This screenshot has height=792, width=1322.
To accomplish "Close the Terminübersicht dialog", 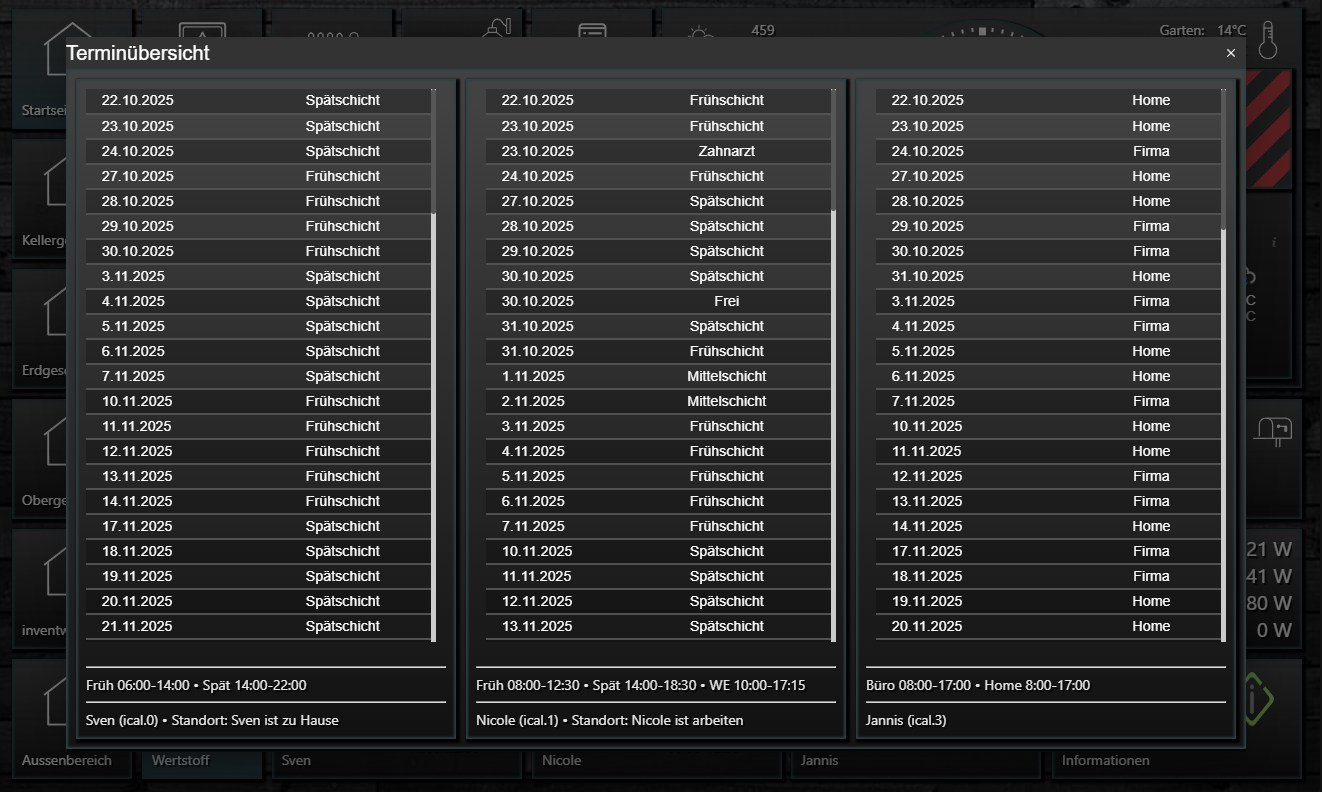I will click(1231, 53).
